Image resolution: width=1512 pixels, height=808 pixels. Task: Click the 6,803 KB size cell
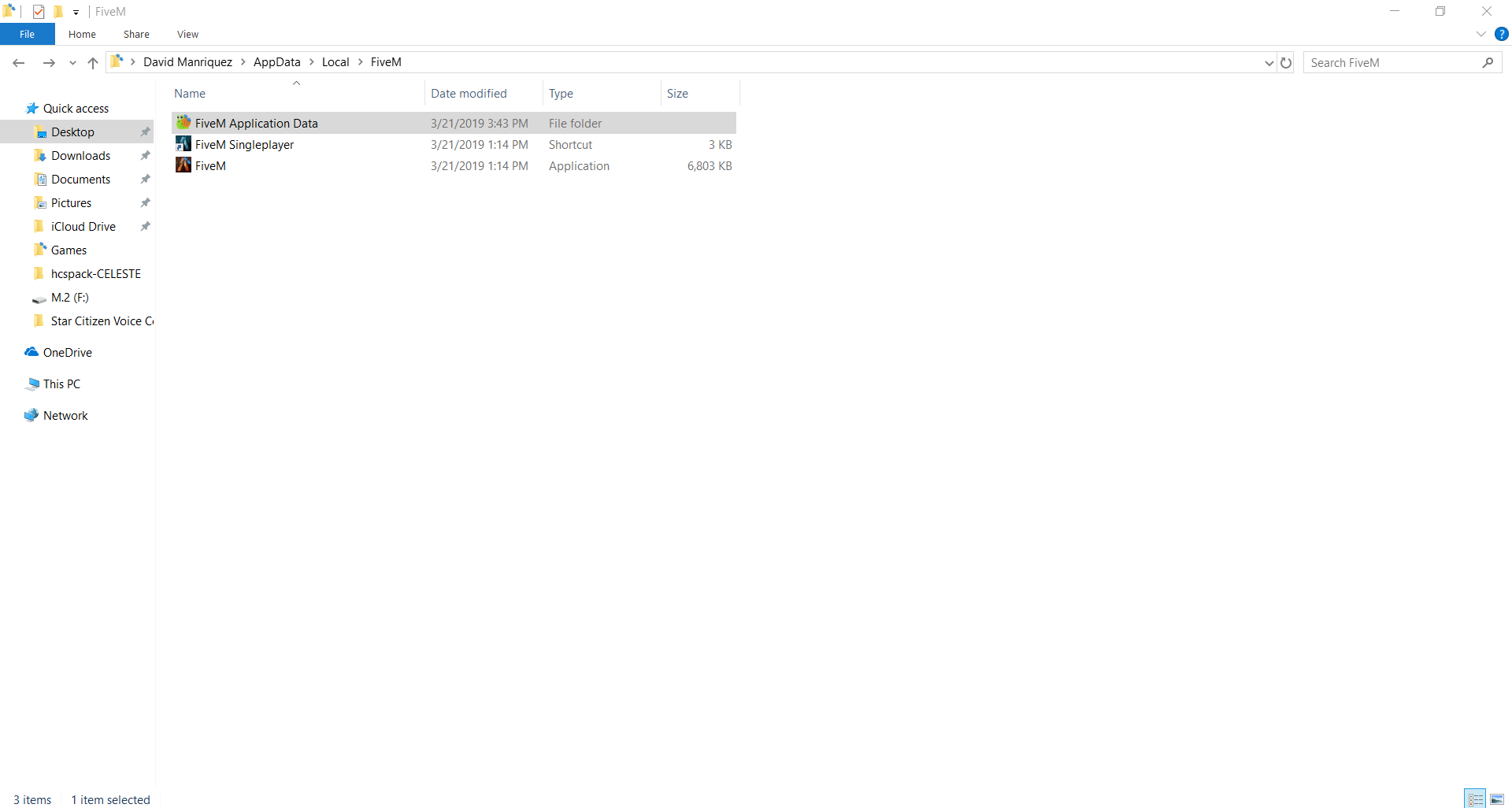[x=710, y=166]
